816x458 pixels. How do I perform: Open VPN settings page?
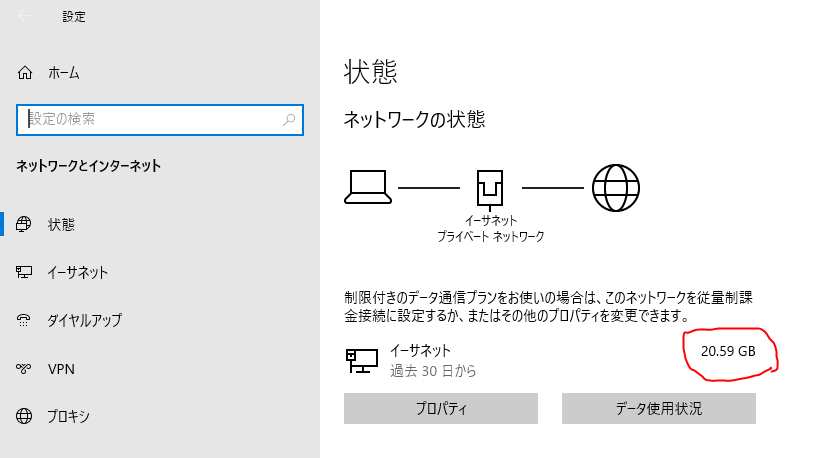click(61, 369)
